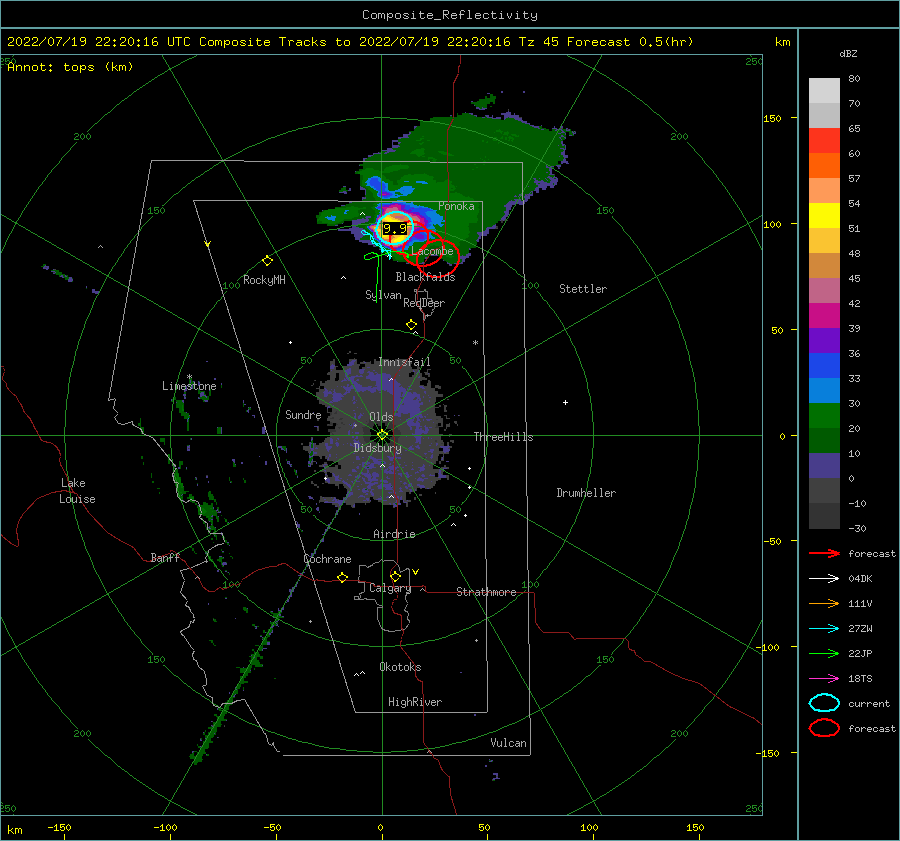Click the RockyMH label
This screenshot has width=900, height=841.
[264, 280]
